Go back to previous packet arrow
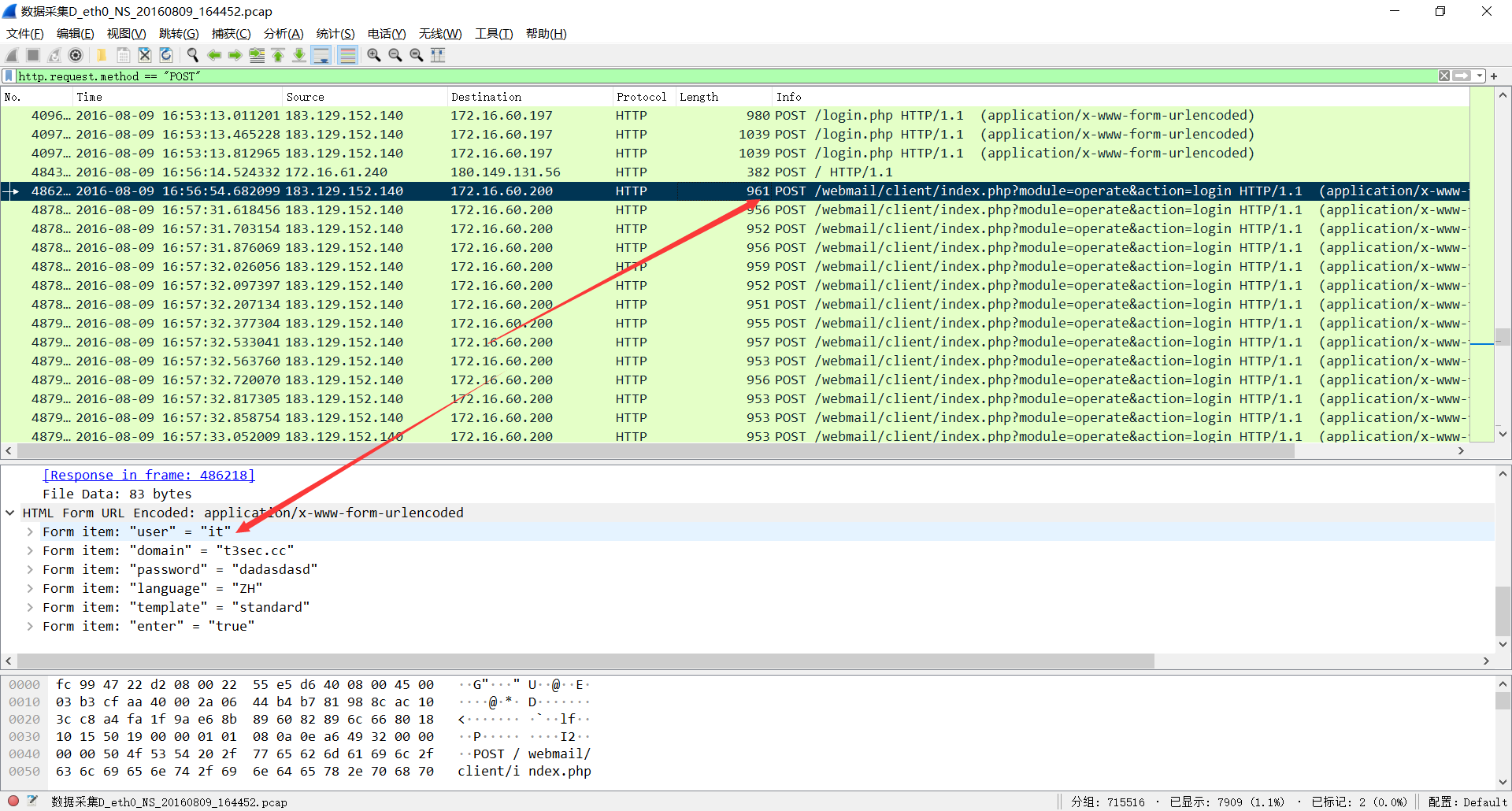 tap(213, 55)
